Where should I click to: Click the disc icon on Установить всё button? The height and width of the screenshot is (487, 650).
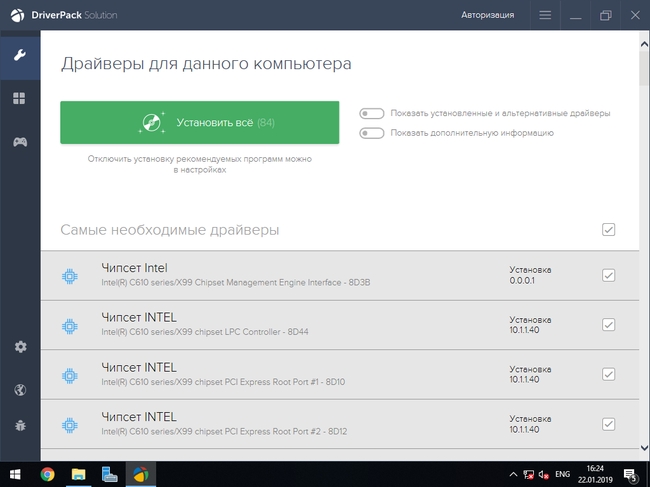coord(152,123)
